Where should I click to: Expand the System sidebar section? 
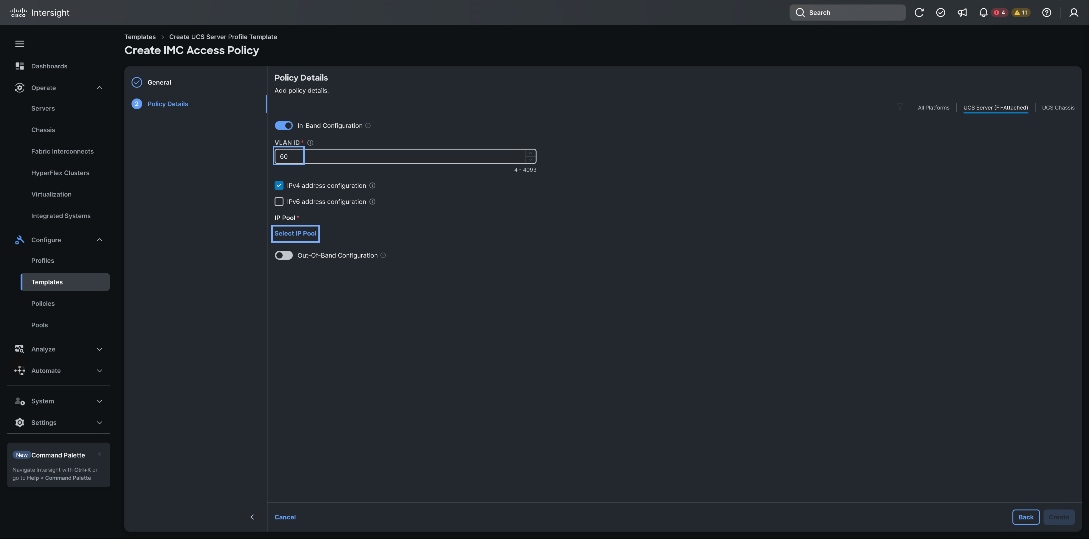click(x=99, y=401)
